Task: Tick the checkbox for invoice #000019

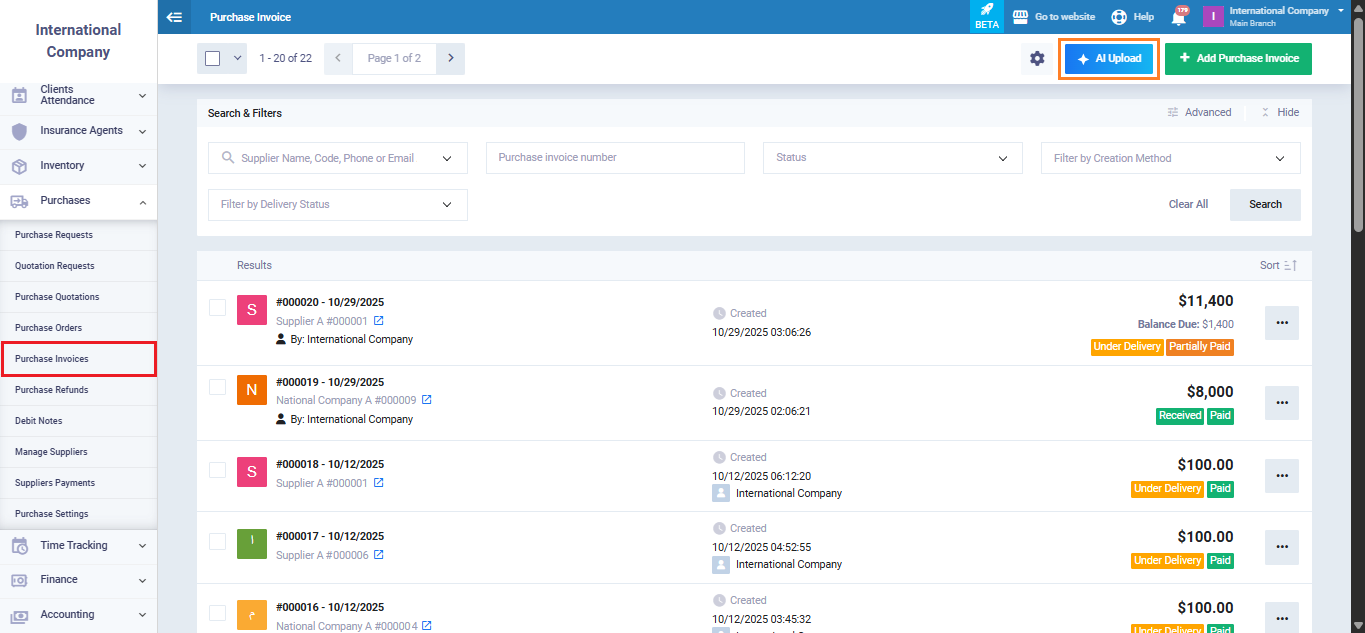Action: tap(217, 387)
